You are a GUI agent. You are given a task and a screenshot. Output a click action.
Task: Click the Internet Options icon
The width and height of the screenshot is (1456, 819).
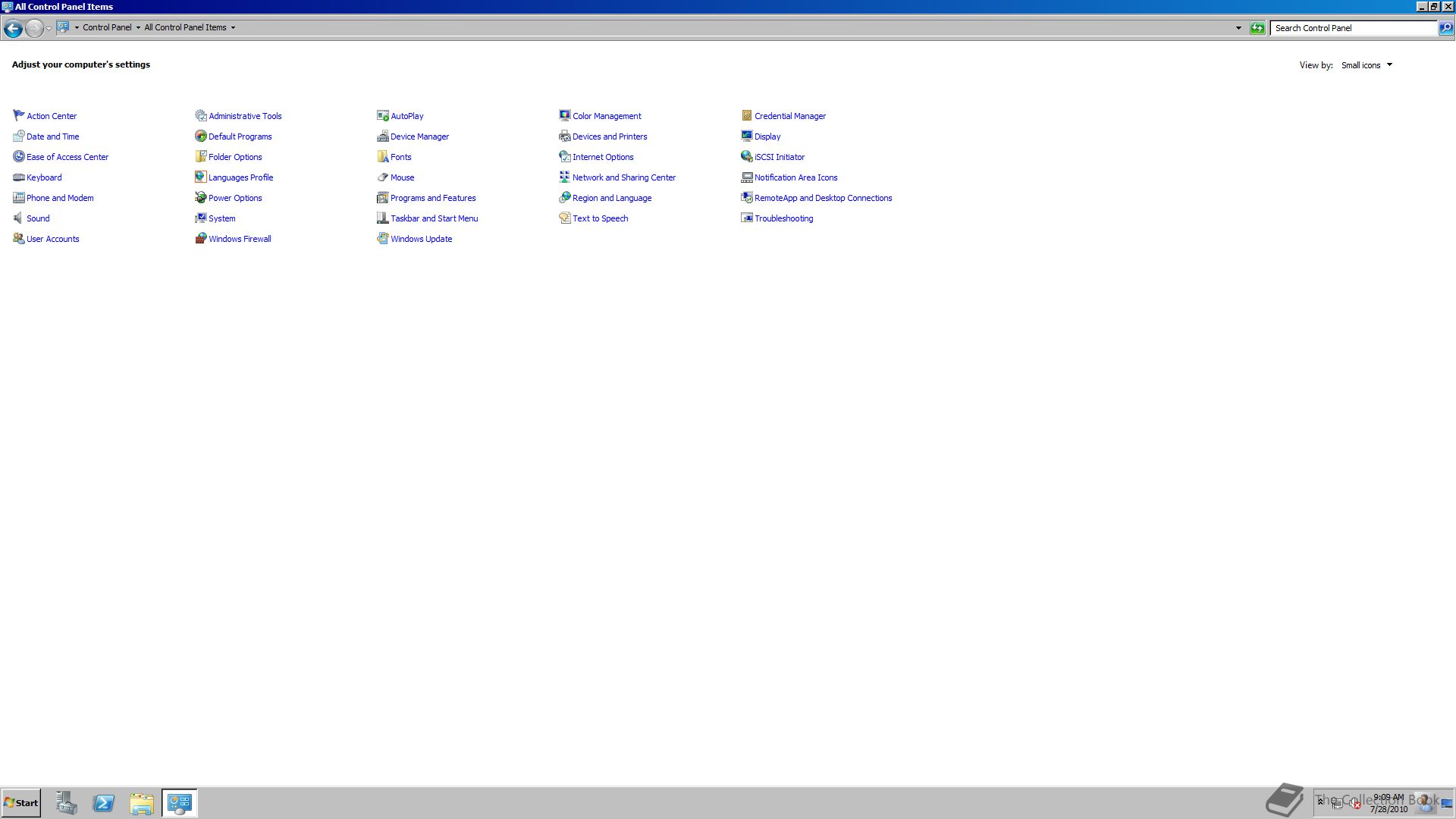pos(564,156)
